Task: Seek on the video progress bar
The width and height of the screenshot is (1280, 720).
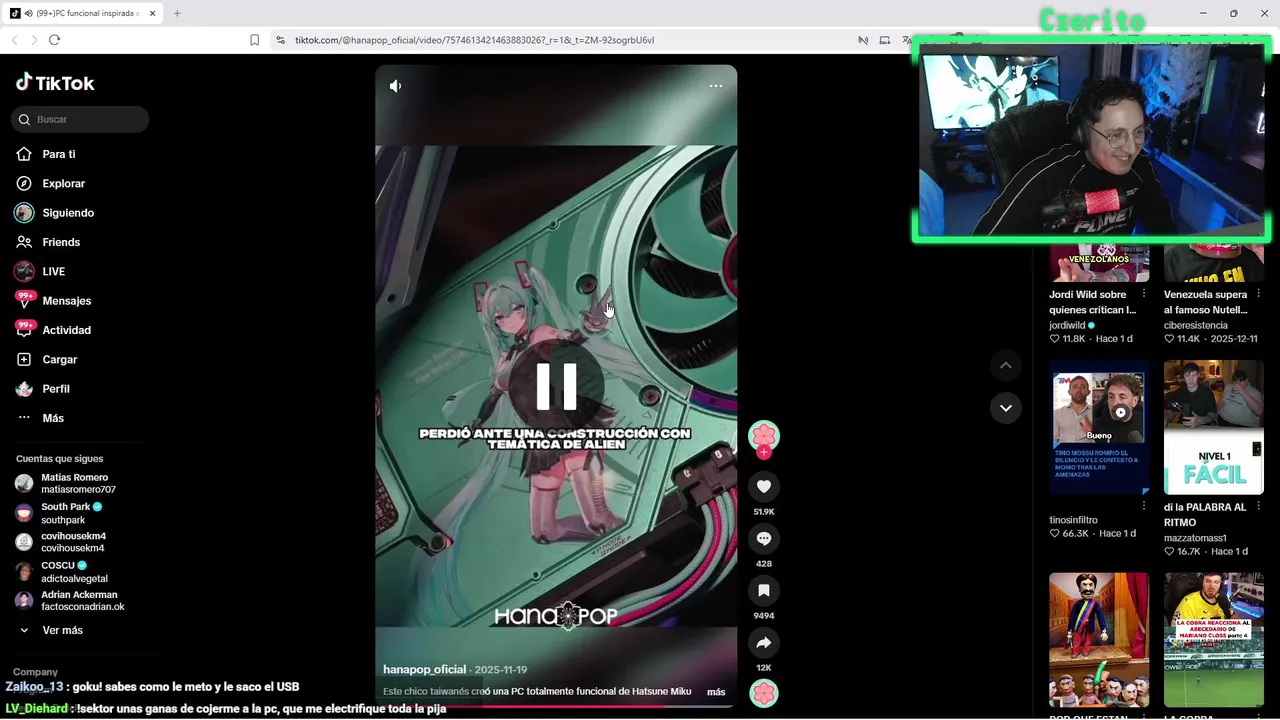Action: 556,706
